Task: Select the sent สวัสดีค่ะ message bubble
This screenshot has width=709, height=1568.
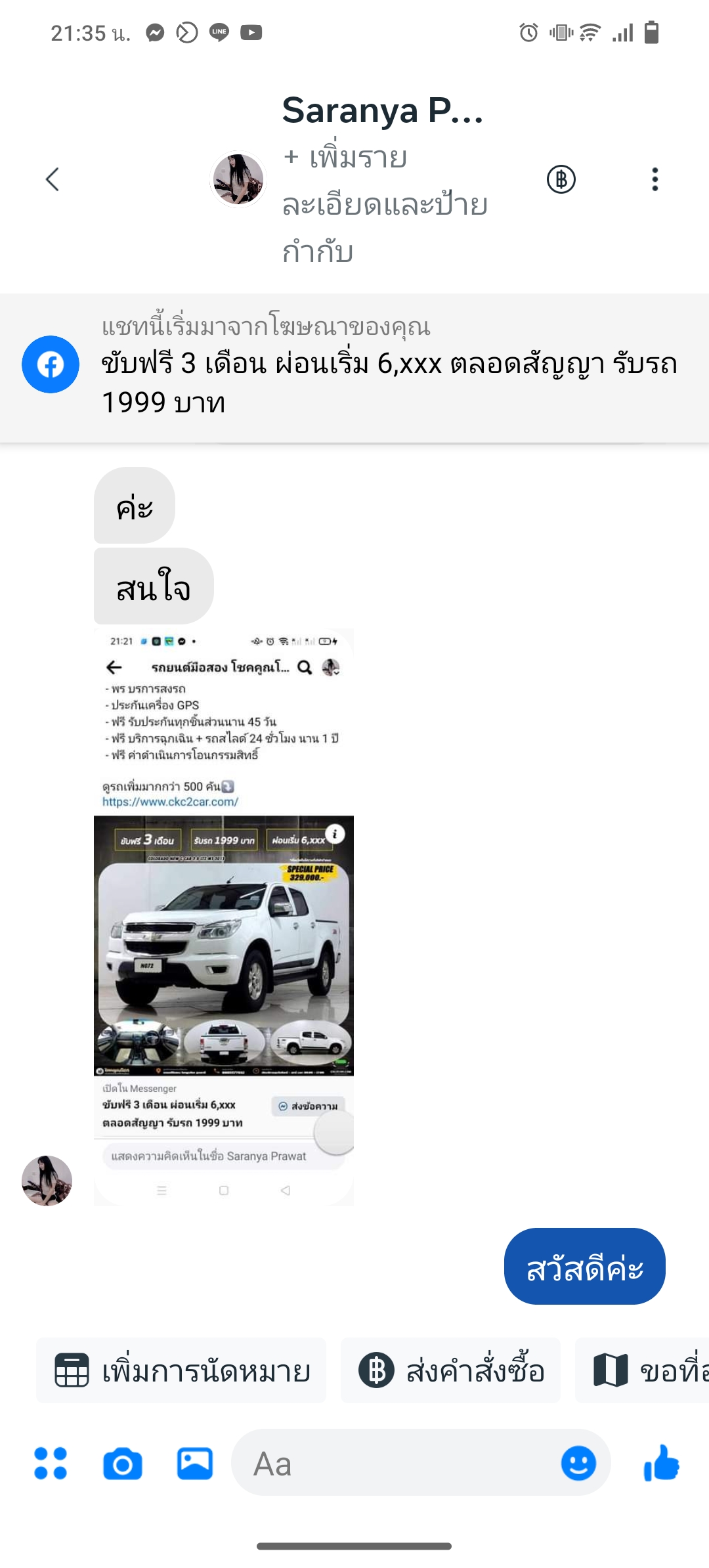Action: pos(585,1267)
